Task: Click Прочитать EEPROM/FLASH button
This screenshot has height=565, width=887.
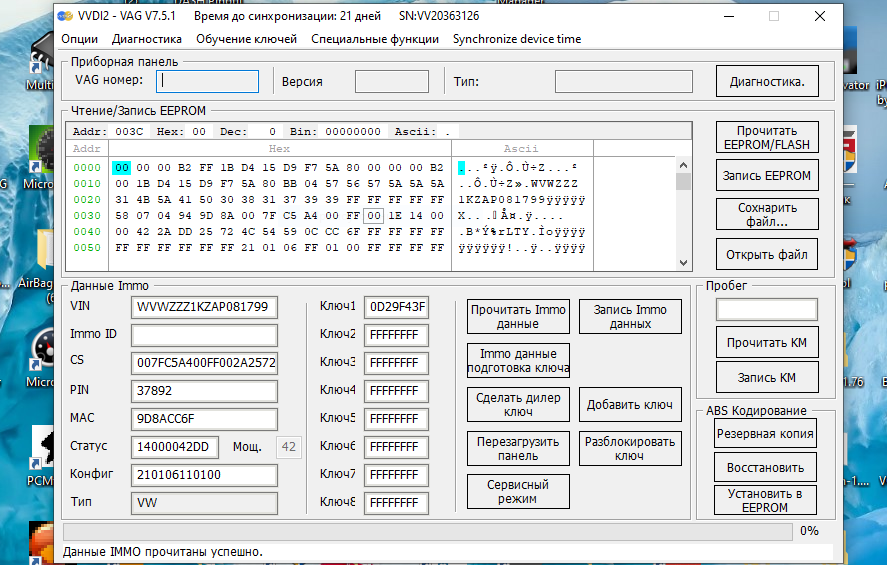Action: [767, 137]
